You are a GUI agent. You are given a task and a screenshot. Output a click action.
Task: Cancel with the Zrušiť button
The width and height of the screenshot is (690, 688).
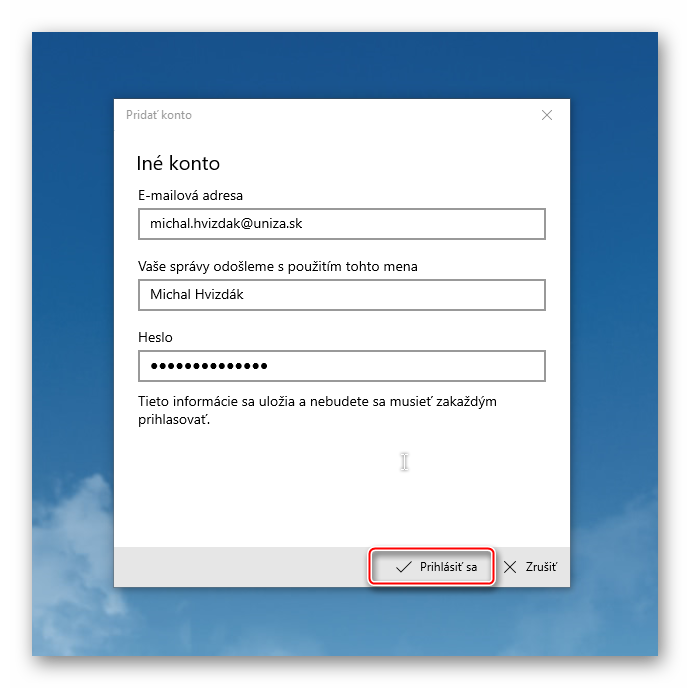(530, 567)
